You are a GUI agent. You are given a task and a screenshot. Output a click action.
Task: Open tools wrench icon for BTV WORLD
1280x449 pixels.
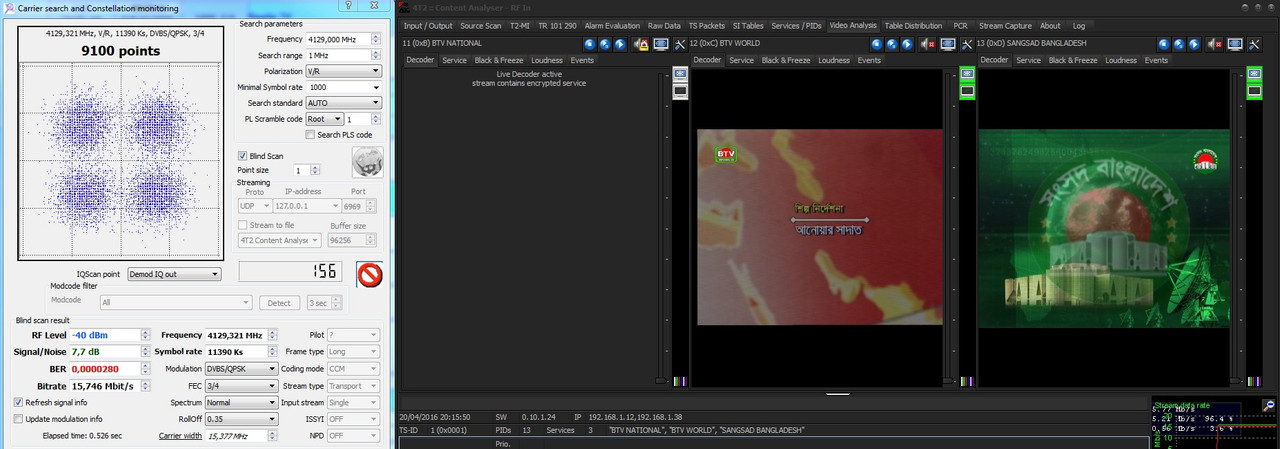point(967,44)
